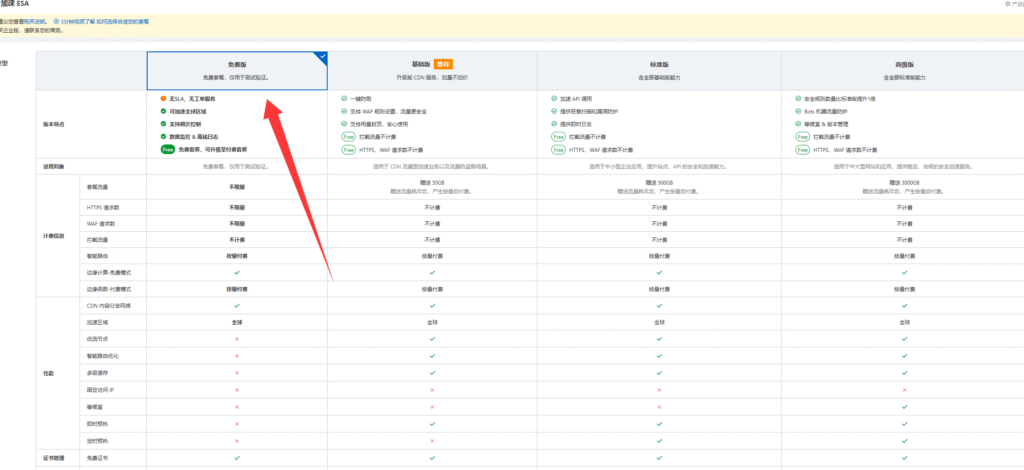Click green check icon beside 加速 API 调用
This screenshot has height=470, width=1024.
[555, 99]
